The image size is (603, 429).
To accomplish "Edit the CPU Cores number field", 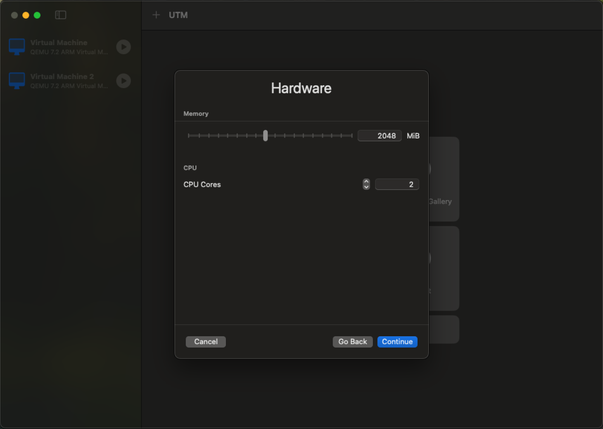I will click(397, 184).
